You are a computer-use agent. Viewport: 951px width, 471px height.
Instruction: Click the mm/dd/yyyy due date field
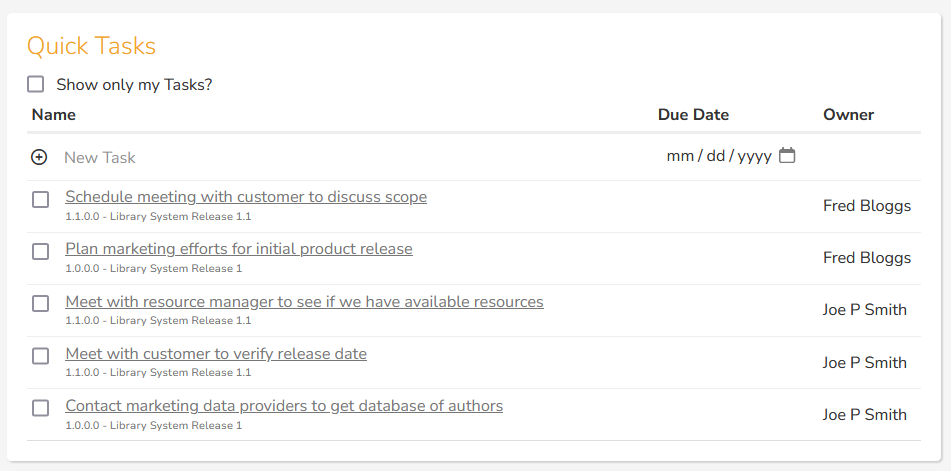[718, 157]
